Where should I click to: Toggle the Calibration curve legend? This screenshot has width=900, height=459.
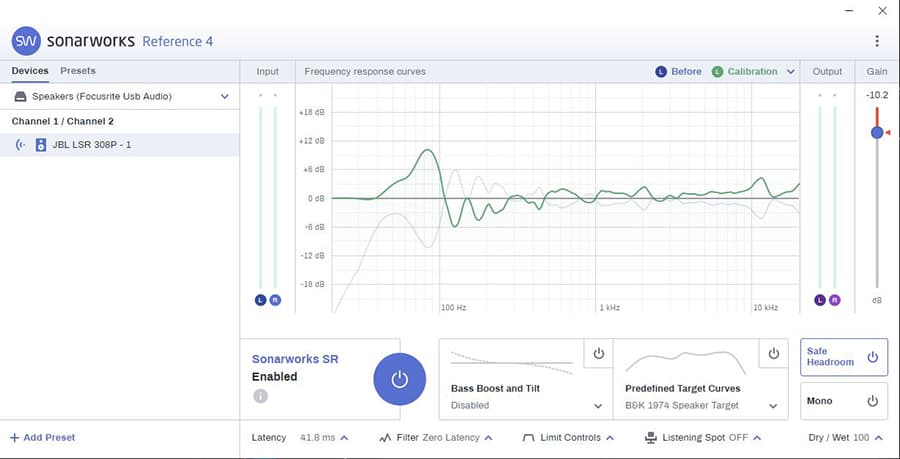coord(744,72)
